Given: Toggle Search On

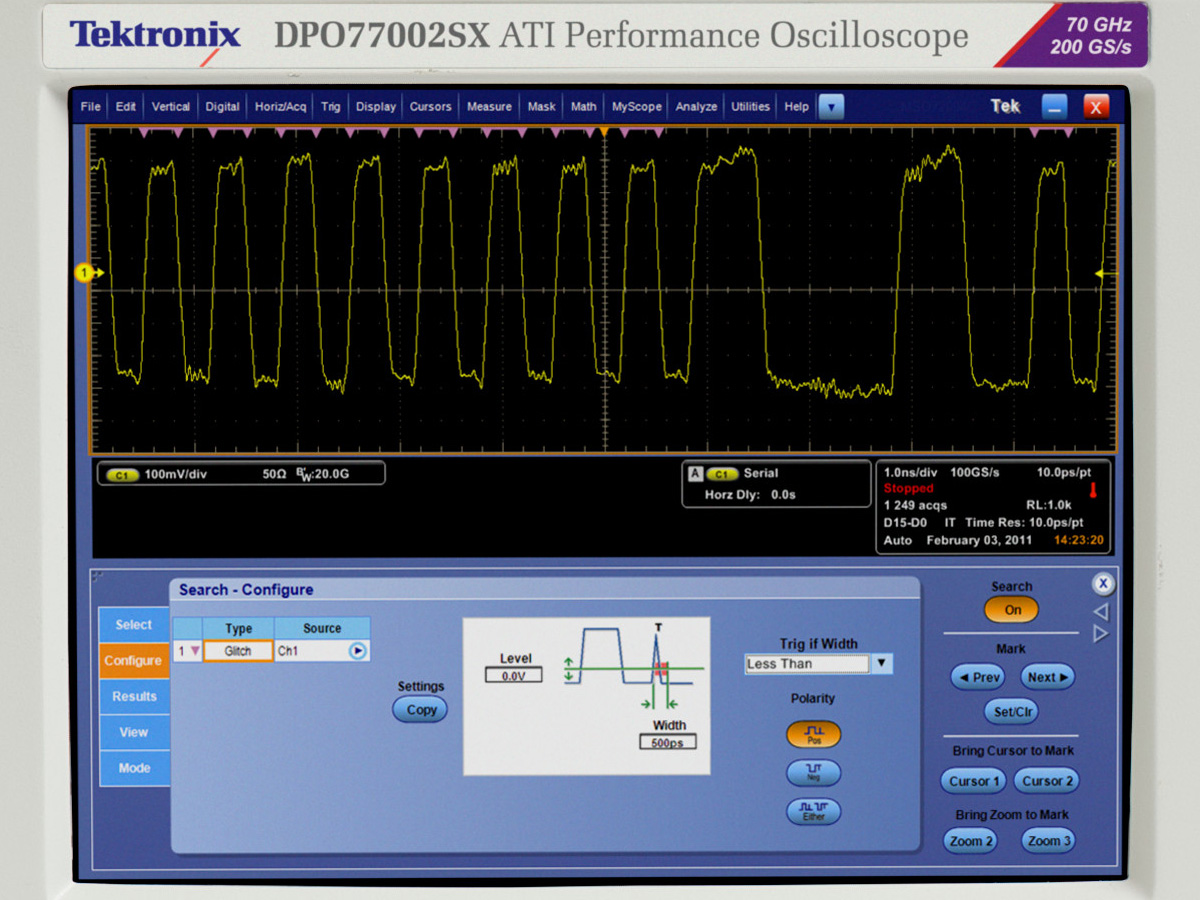Looking at the screenshot, I should pos(1011,609).
